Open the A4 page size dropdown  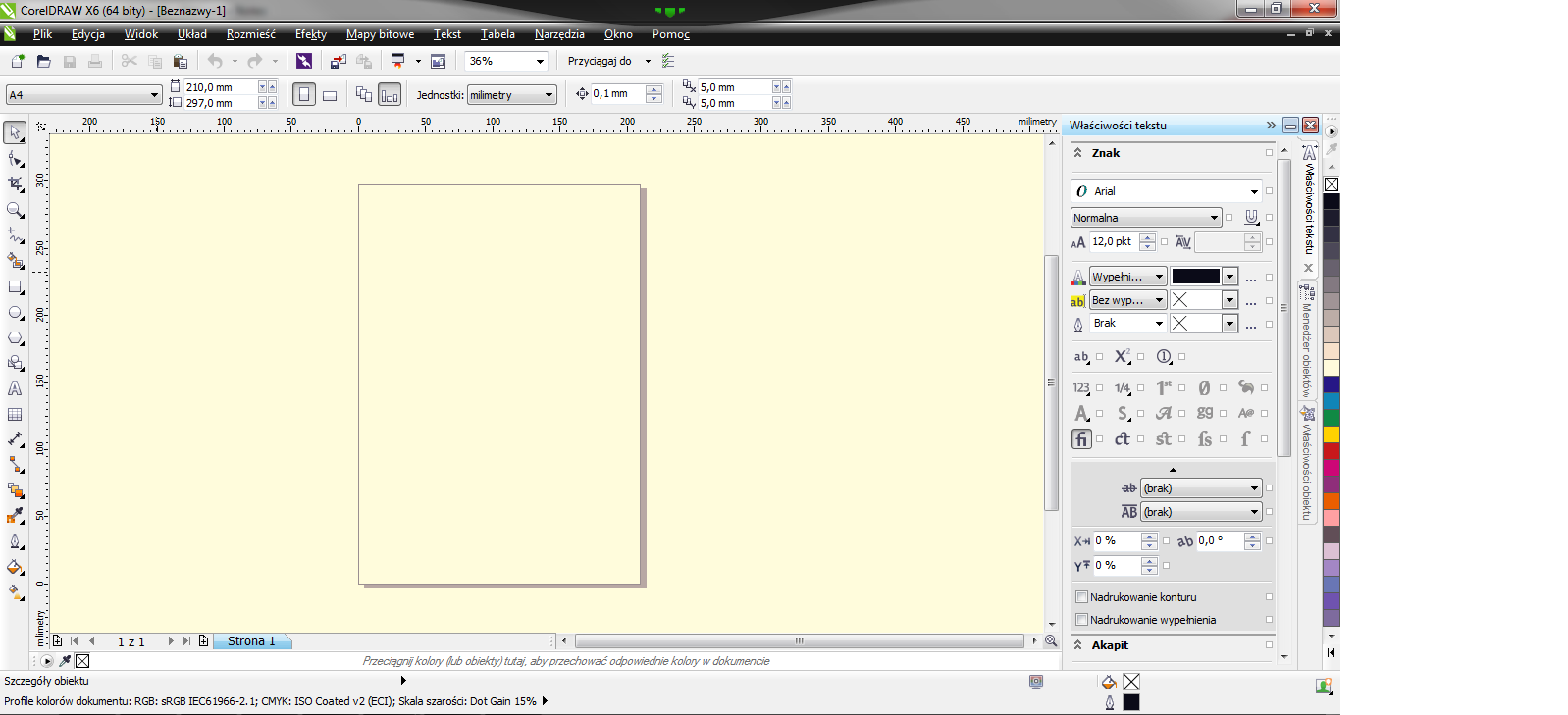point(154,95)
